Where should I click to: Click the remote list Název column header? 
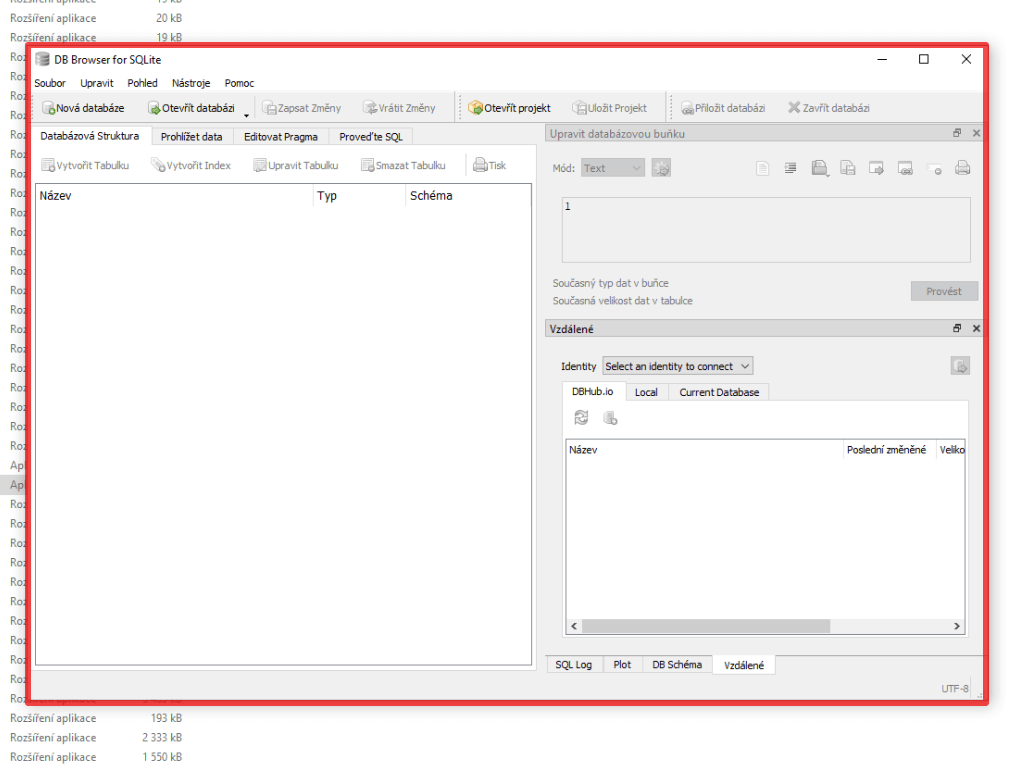704,450
